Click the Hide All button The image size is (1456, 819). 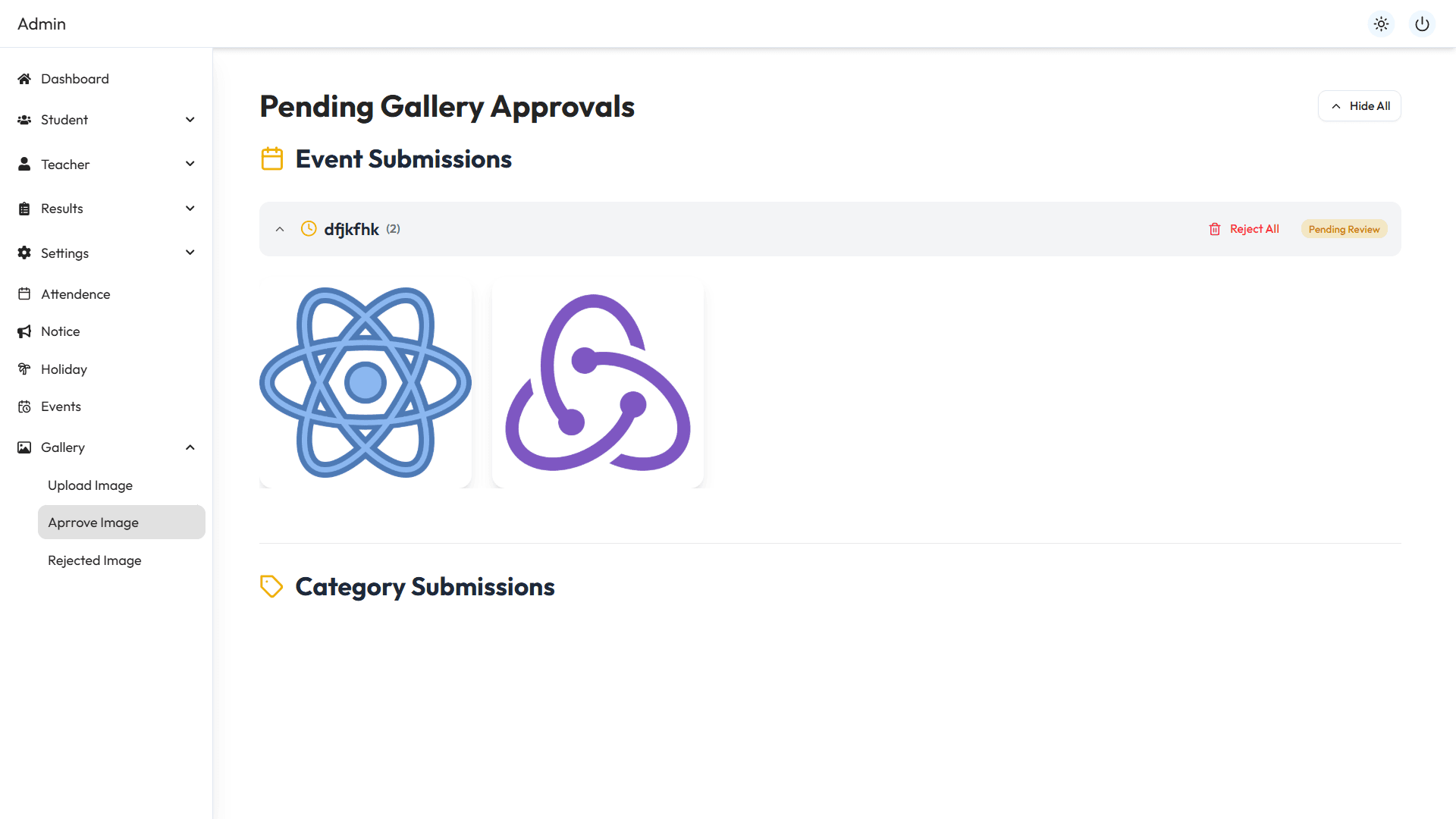pyautogui.click(x=1359, y=106)
